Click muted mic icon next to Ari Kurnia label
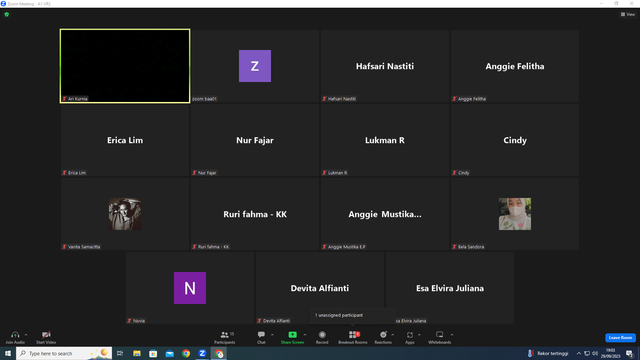This screenshot has width=640, height=360. 64,99
